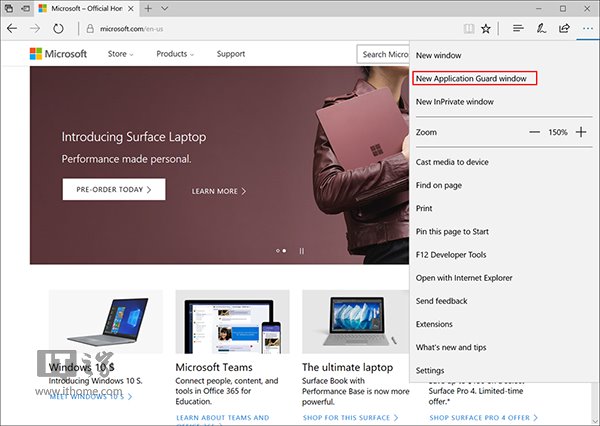600x426 pixels.
Task: Open SHOP SURFACE PRO 4 OFFER link
Action: coord(483,418)
